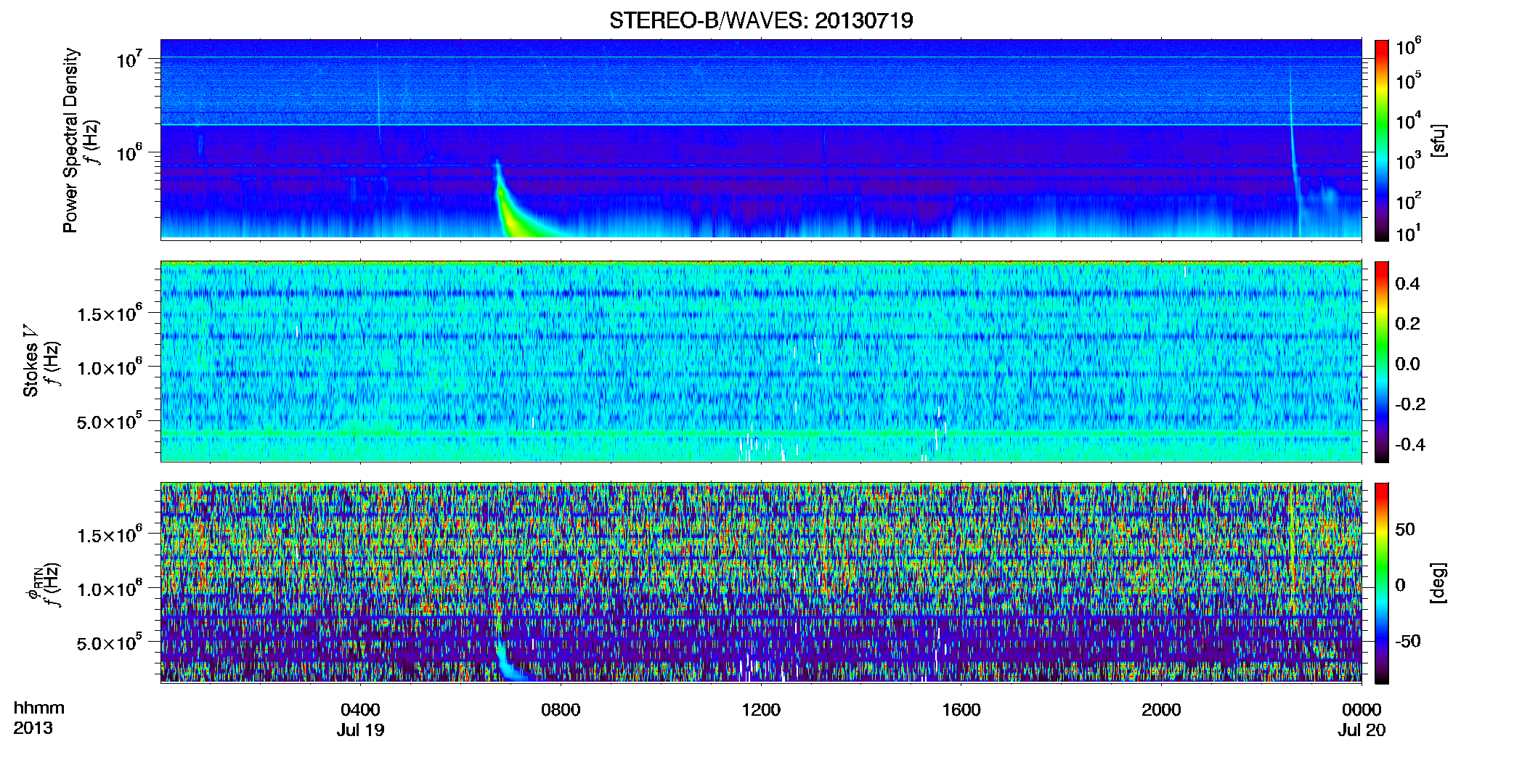Viewport: 1522px width, 784px height.
Task: Click the 0.4 tick on Stokes colorbar
Action: coord(1407,284)
